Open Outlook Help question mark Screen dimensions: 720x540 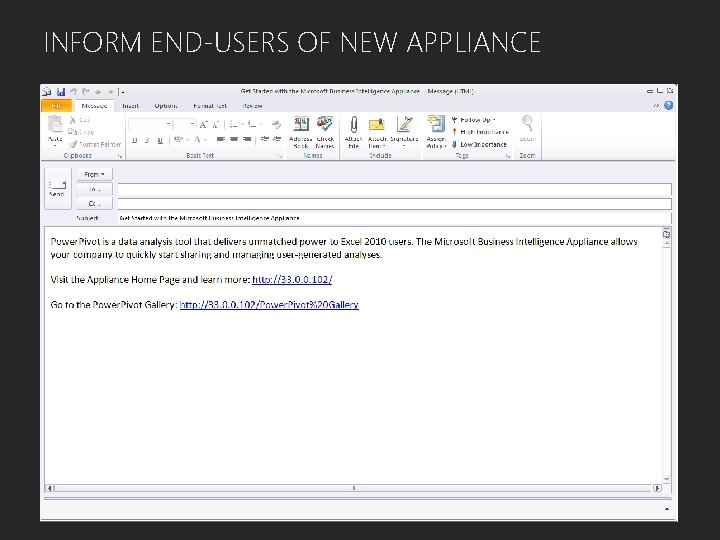pos(669,106)
